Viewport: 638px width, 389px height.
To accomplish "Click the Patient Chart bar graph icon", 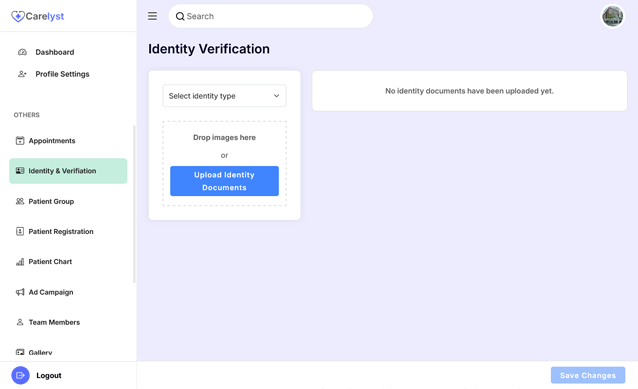I will (x=20, y=262).
